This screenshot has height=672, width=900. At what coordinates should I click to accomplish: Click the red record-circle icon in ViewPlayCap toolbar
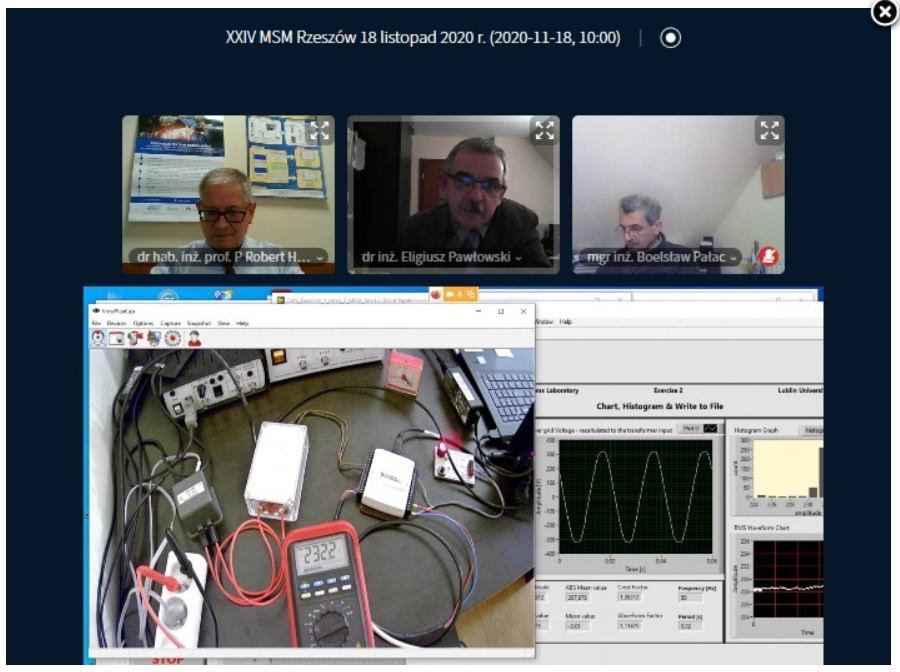tap(172, 339)
